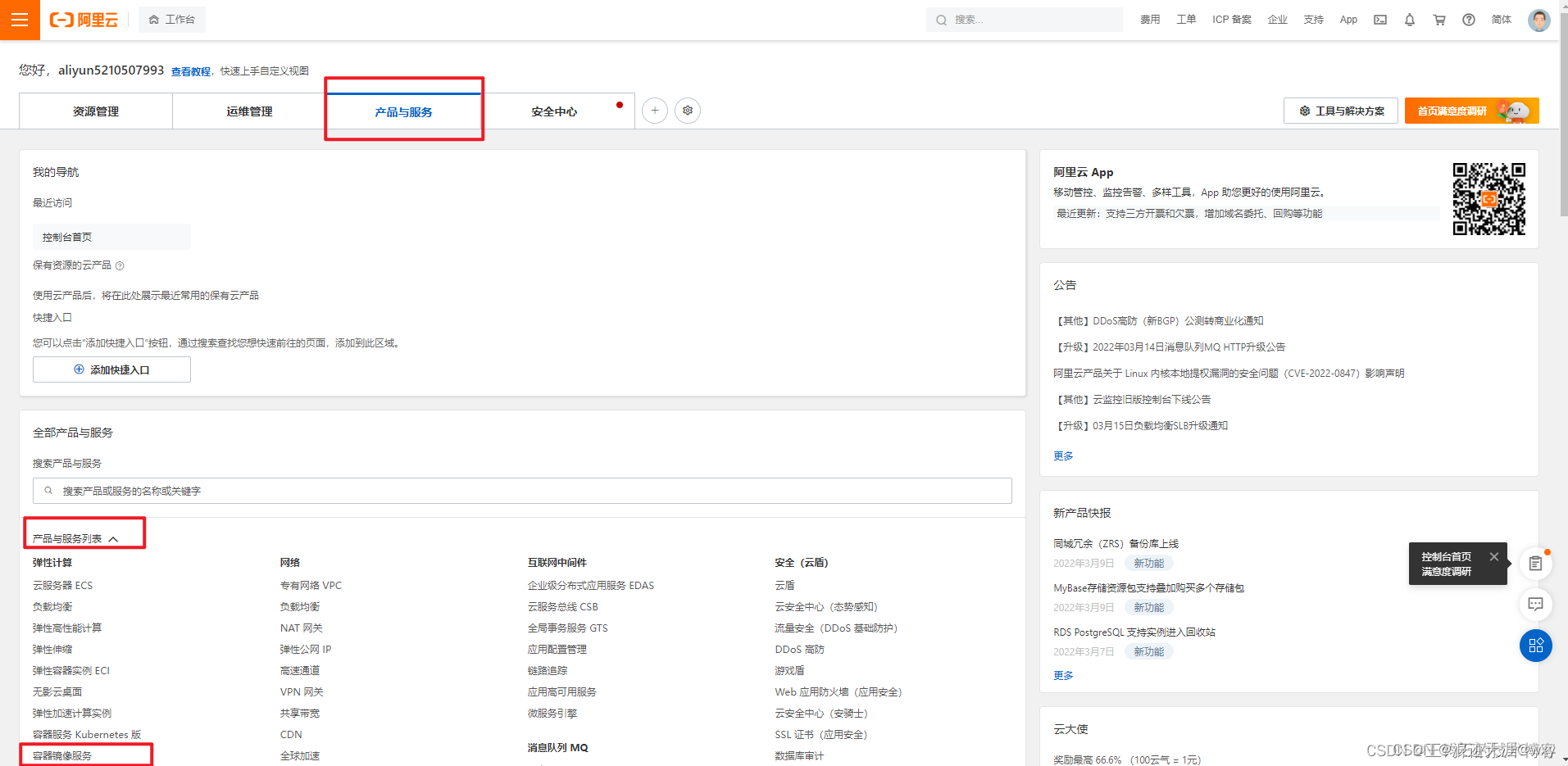
Task: Click the Aliyun logo
Action: tap(84, 20)
